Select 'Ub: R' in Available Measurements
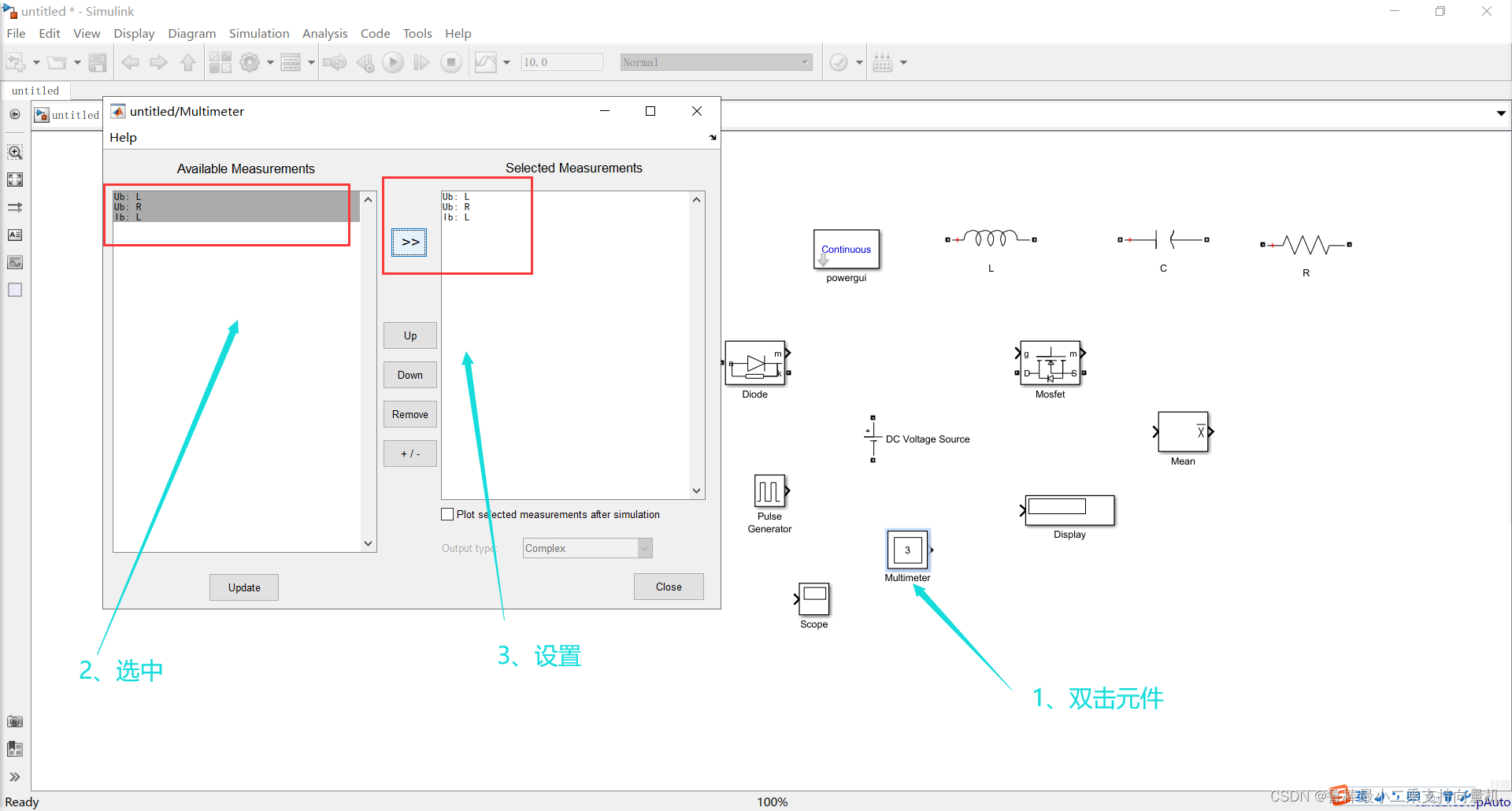The width and height of the screenshot is (1512, 811). click(236, 207)
